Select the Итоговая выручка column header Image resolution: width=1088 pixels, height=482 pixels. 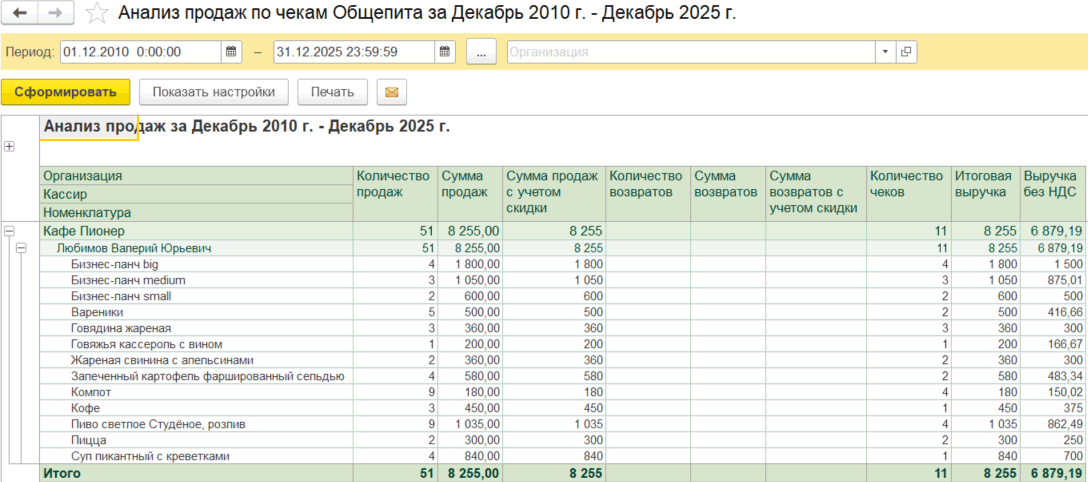[983, 184]
